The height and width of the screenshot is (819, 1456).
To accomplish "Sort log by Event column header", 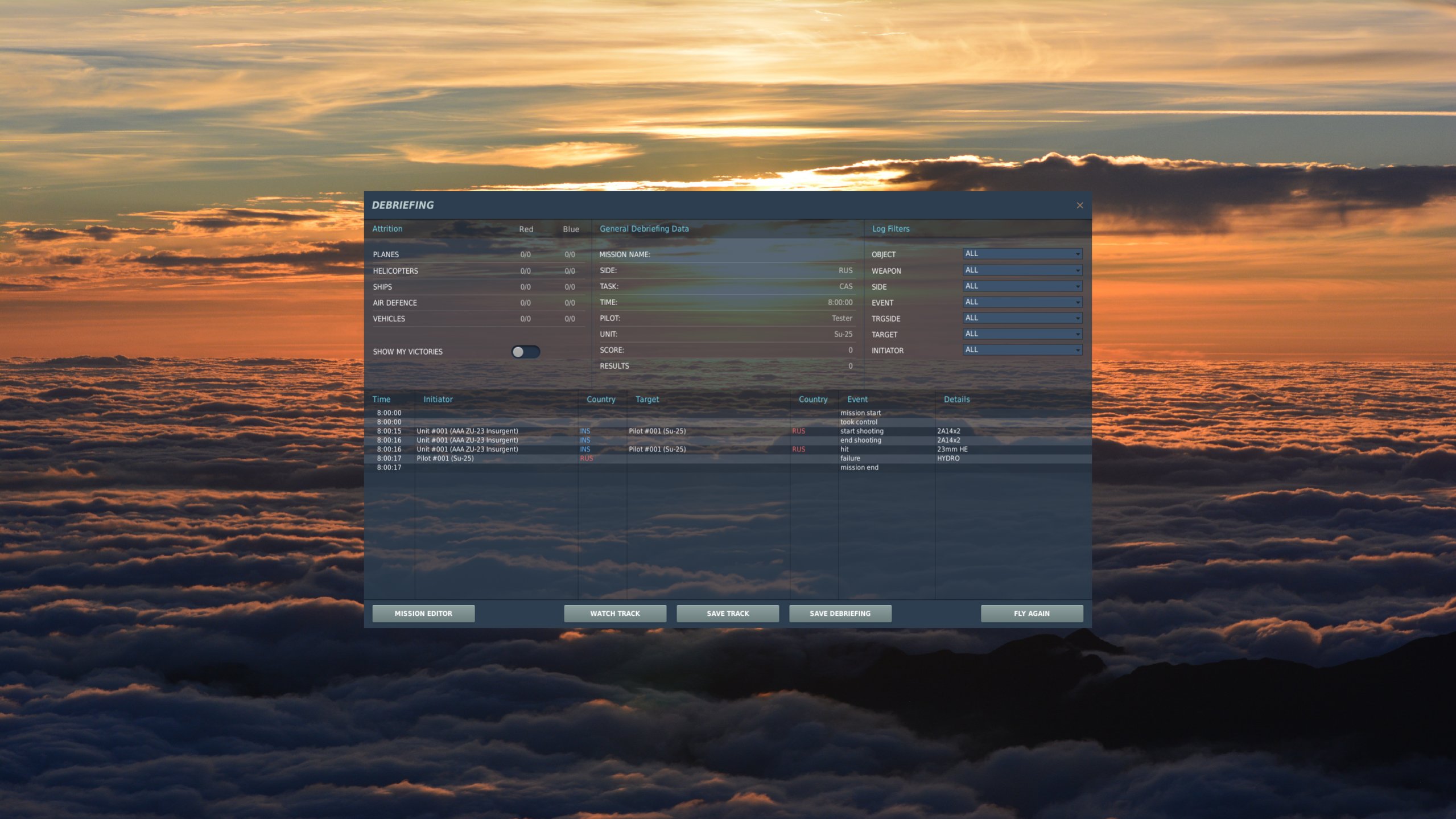I will tap(857, 400).
